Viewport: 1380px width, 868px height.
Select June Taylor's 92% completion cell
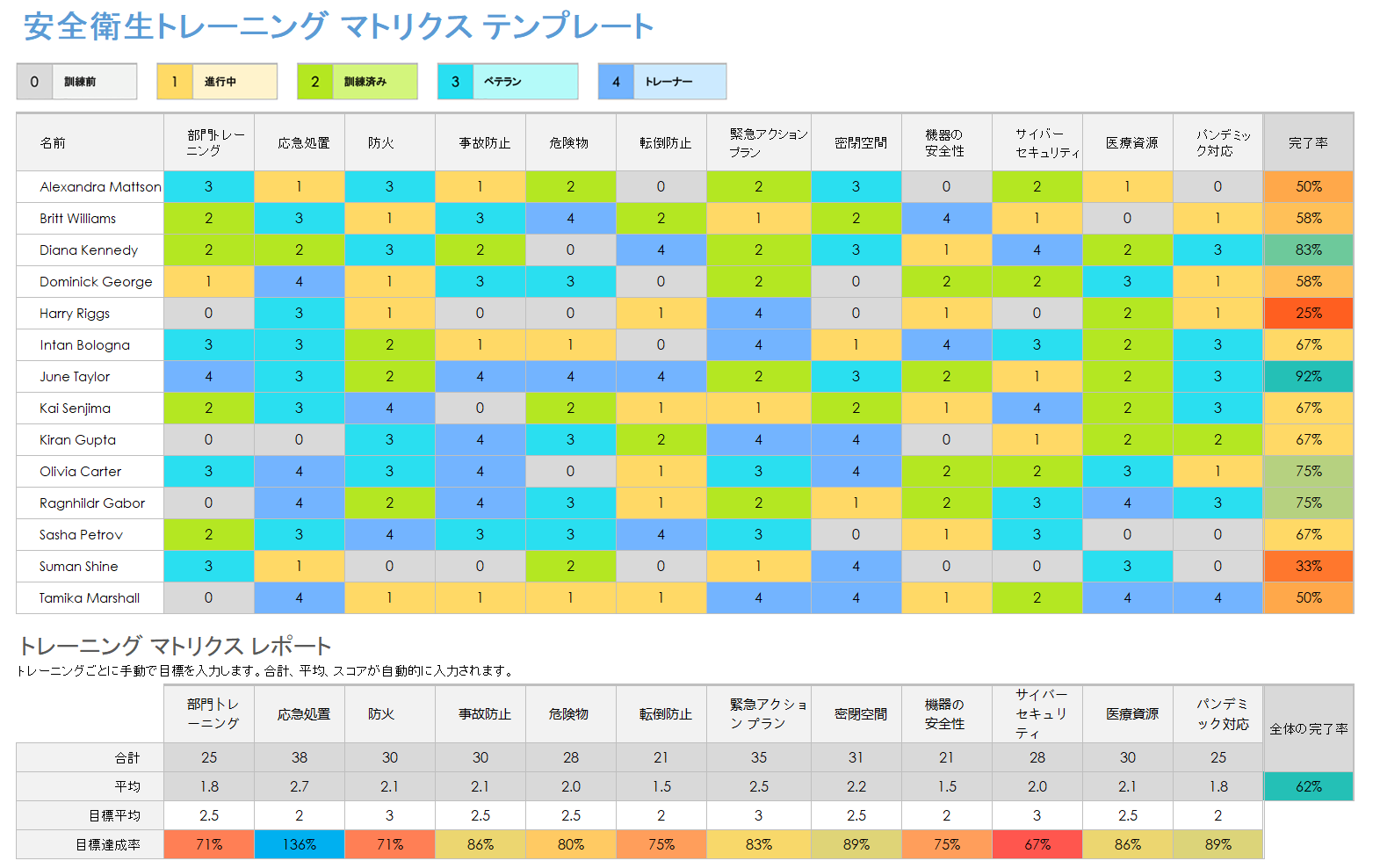(1308, 376)
